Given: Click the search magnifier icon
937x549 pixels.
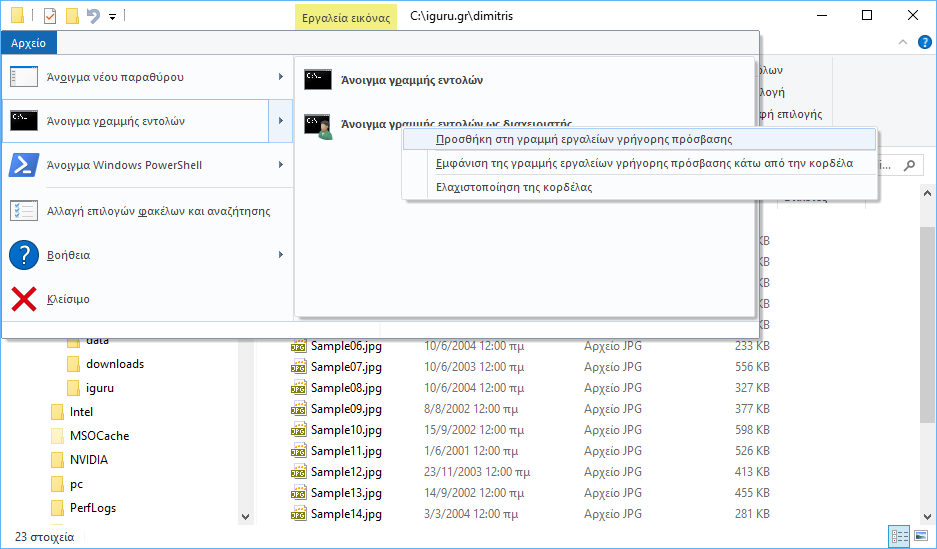Looking at the screenshot, I should pyautogui.click(x=909, y=166).
